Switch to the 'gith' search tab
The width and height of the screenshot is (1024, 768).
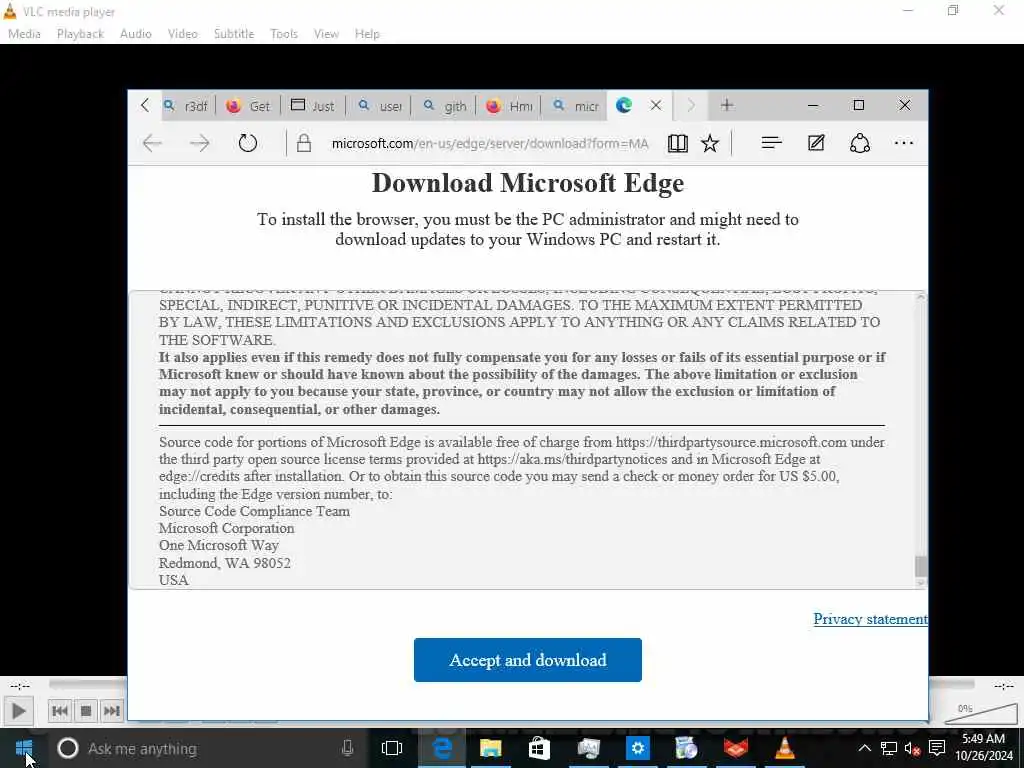444,106
